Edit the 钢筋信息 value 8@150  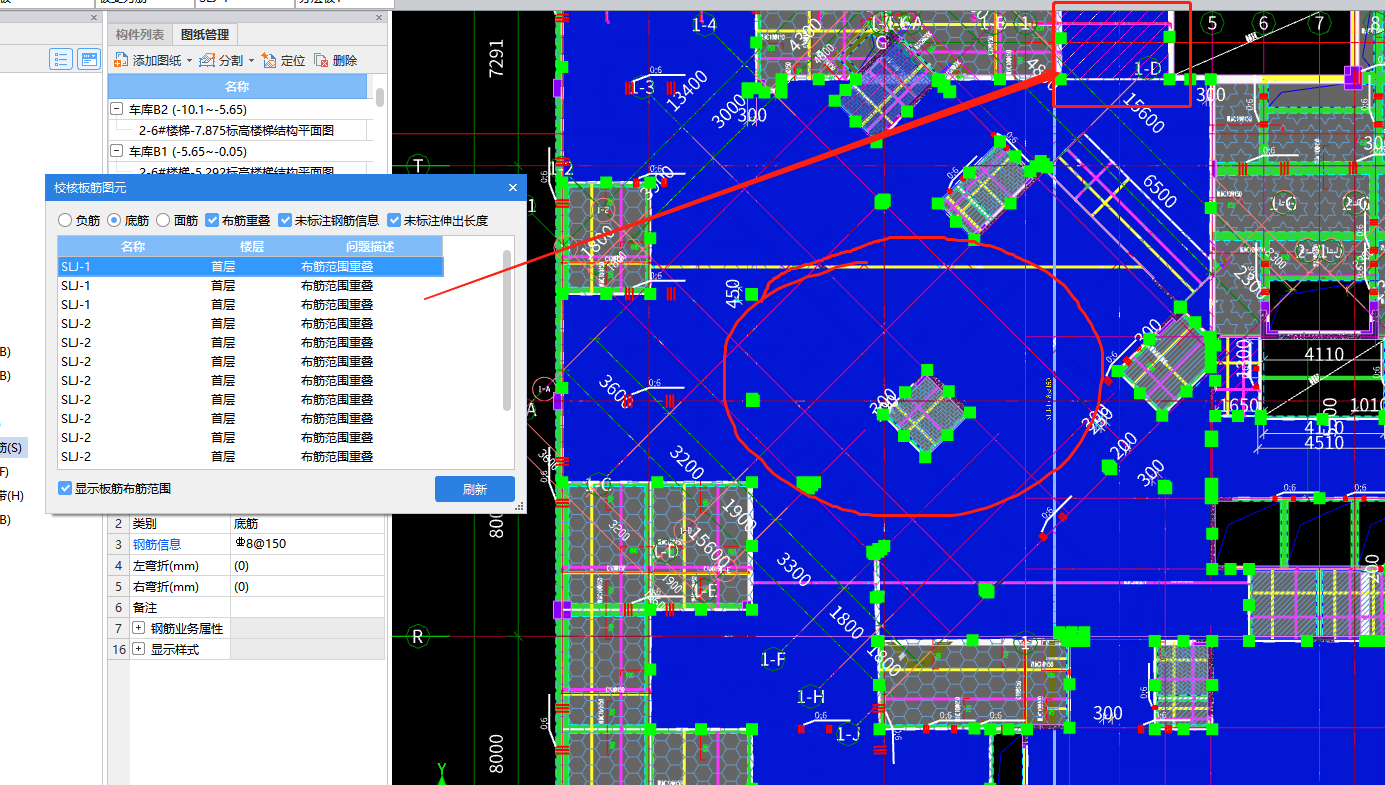(307, 544)
